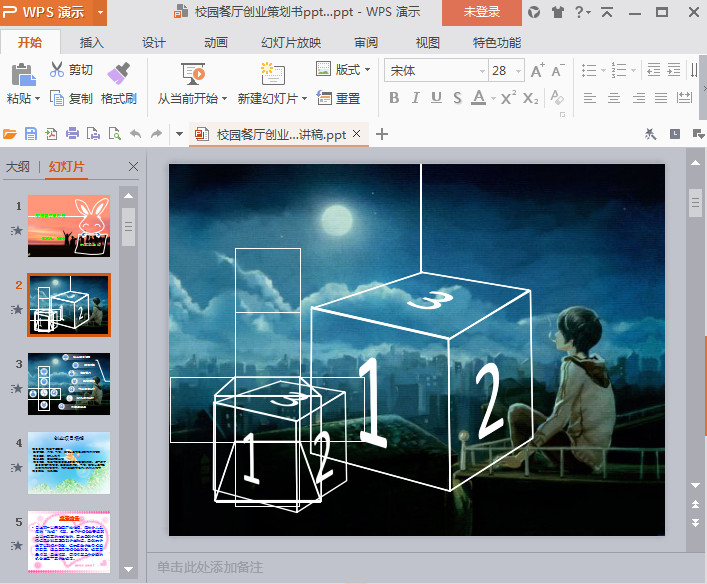
Task: Click the Copy icon
Action: [57, 98]
